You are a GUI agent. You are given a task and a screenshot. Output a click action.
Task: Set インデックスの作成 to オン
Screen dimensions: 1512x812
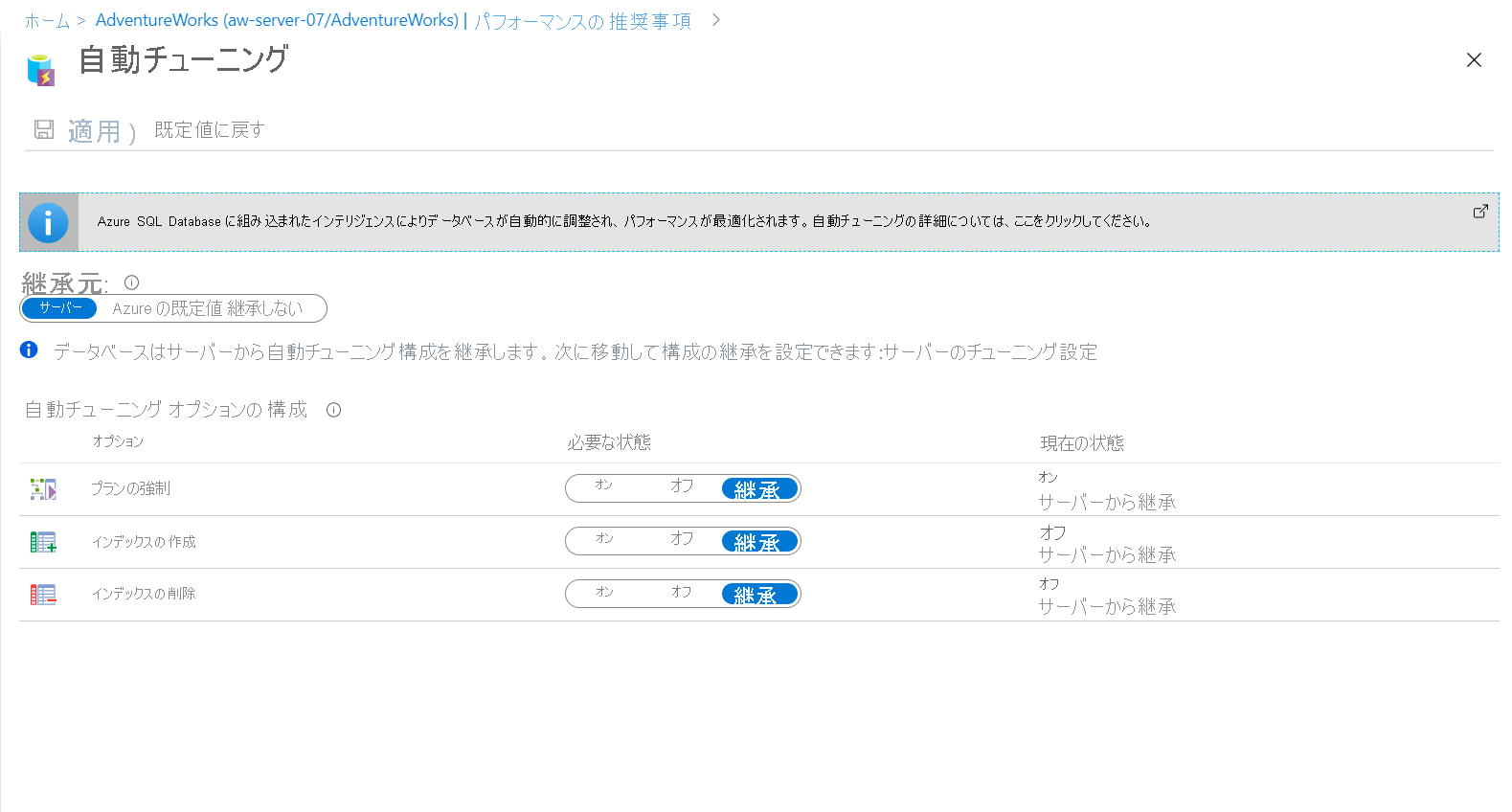(x=604, y=538)
